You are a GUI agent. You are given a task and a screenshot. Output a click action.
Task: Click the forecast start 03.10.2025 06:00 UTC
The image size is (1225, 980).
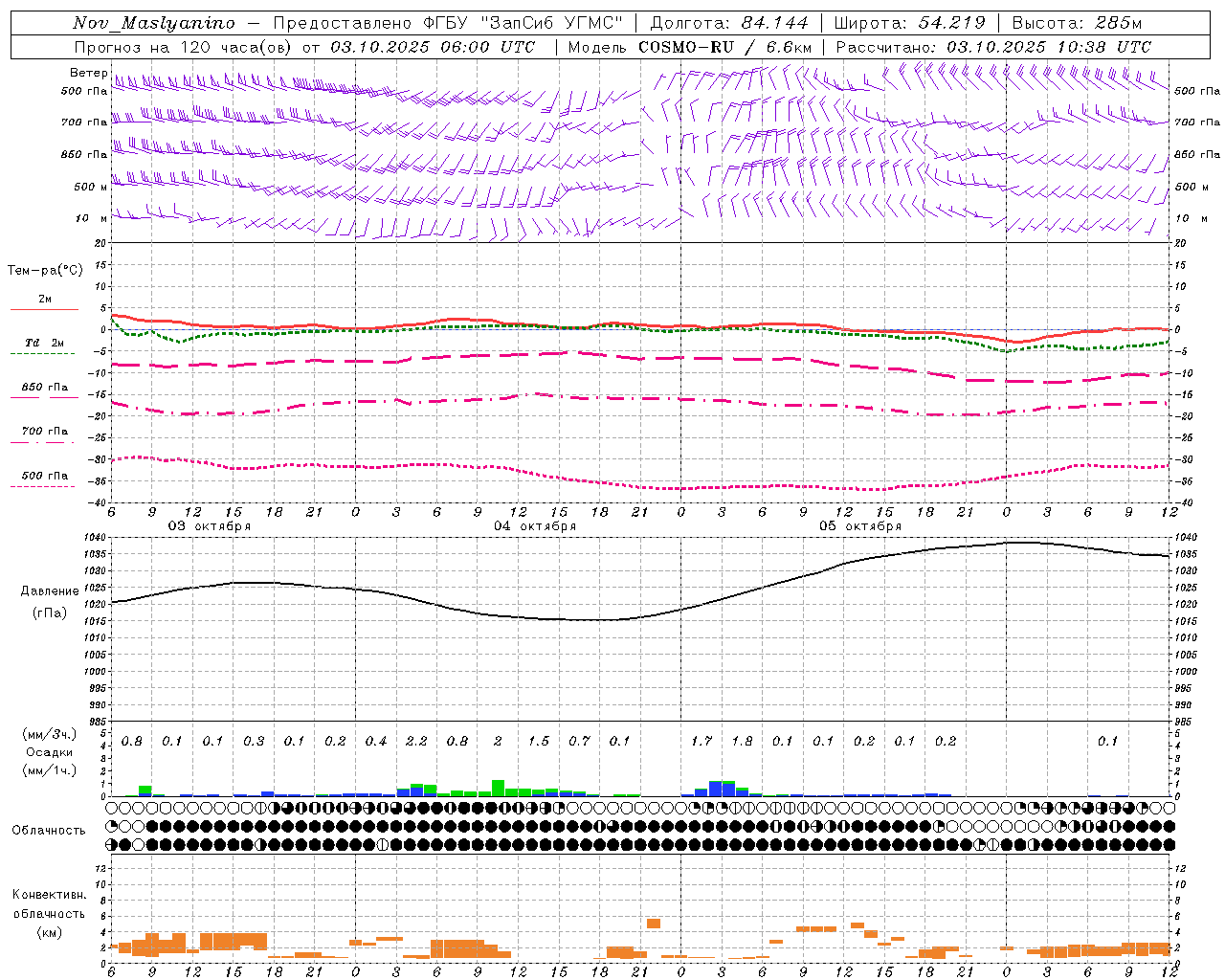click(x=433, y=47)
